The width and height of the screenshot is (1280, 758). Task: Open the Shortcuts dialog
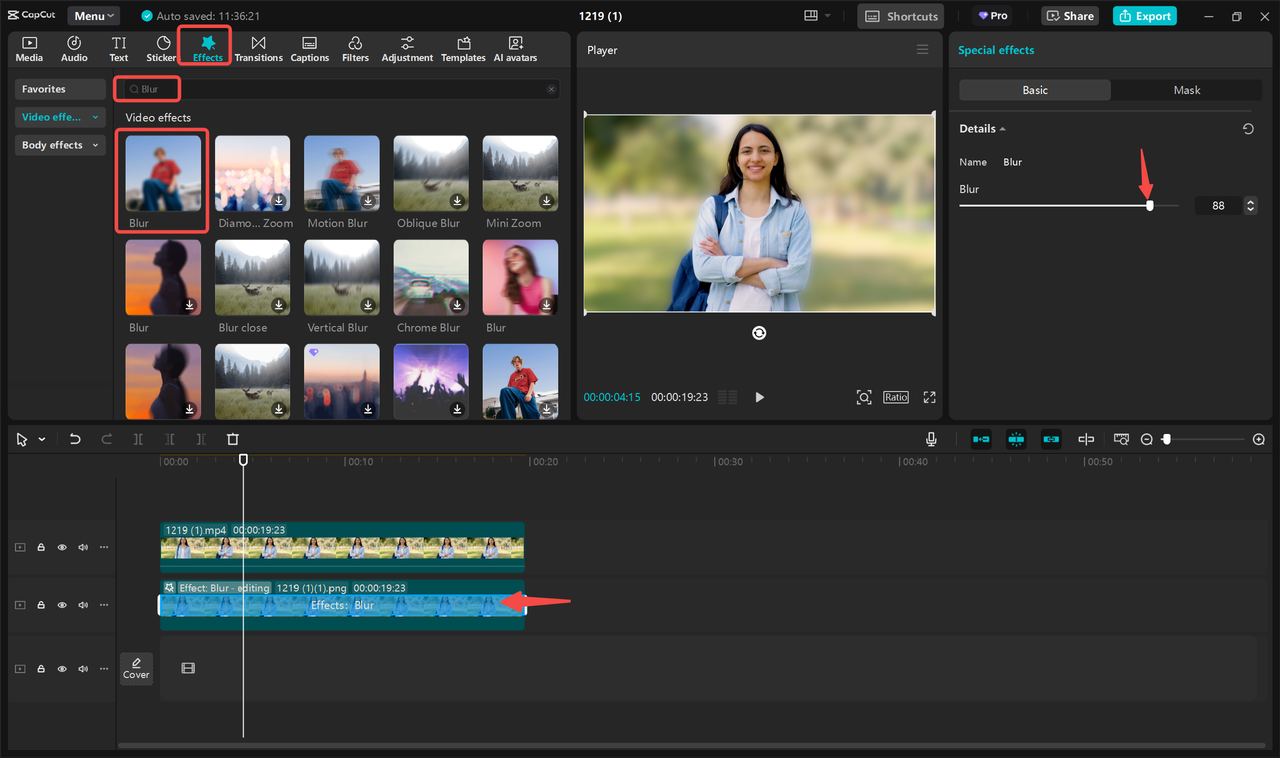[x=899, y=15]
